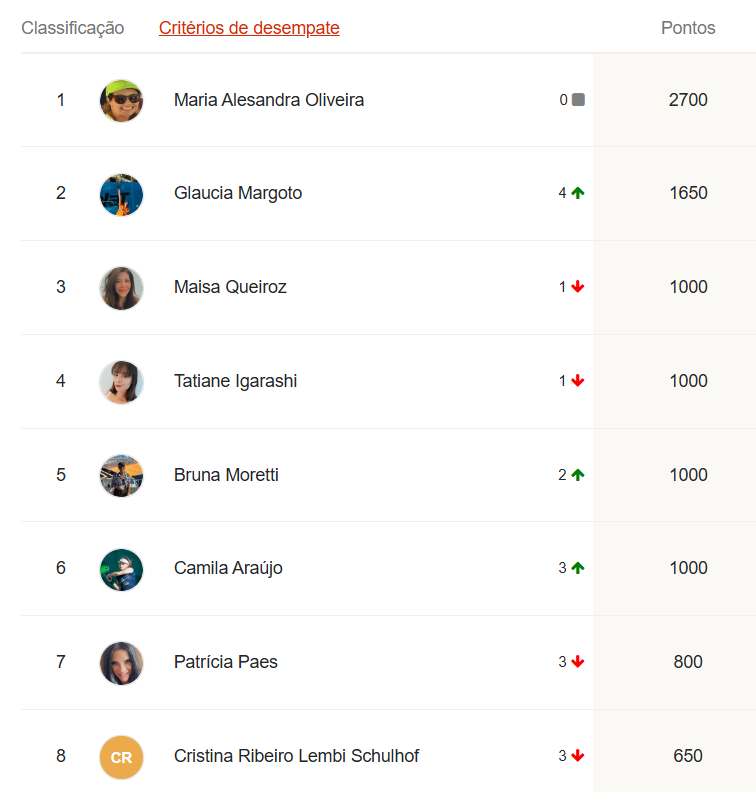The image size is (756, 792).
Task: Click Camila Araújo's avatar photo
Action: click(121, 569)
